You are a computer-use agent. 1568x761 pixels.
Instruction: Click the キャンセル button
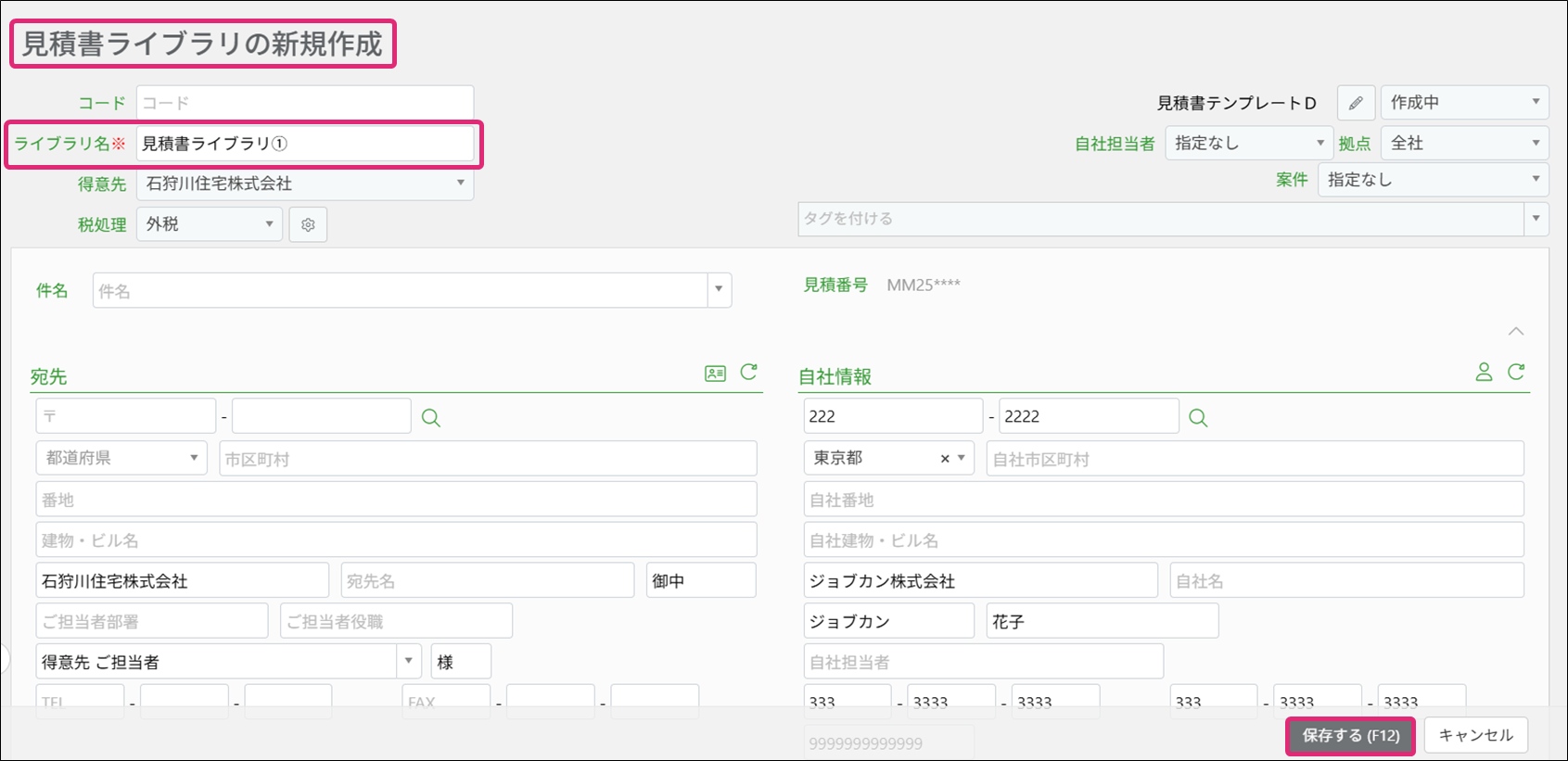pos(1475,736)
